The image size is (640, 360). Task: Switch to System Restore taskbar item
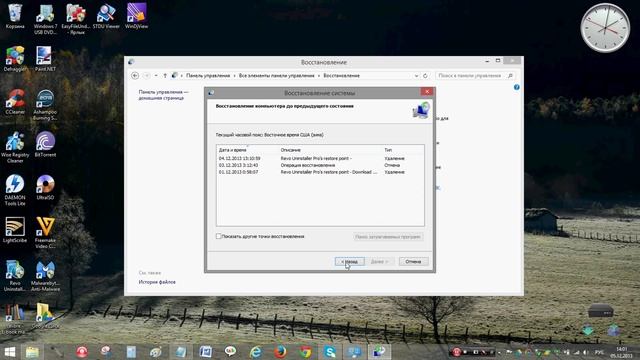coord(379,352)
